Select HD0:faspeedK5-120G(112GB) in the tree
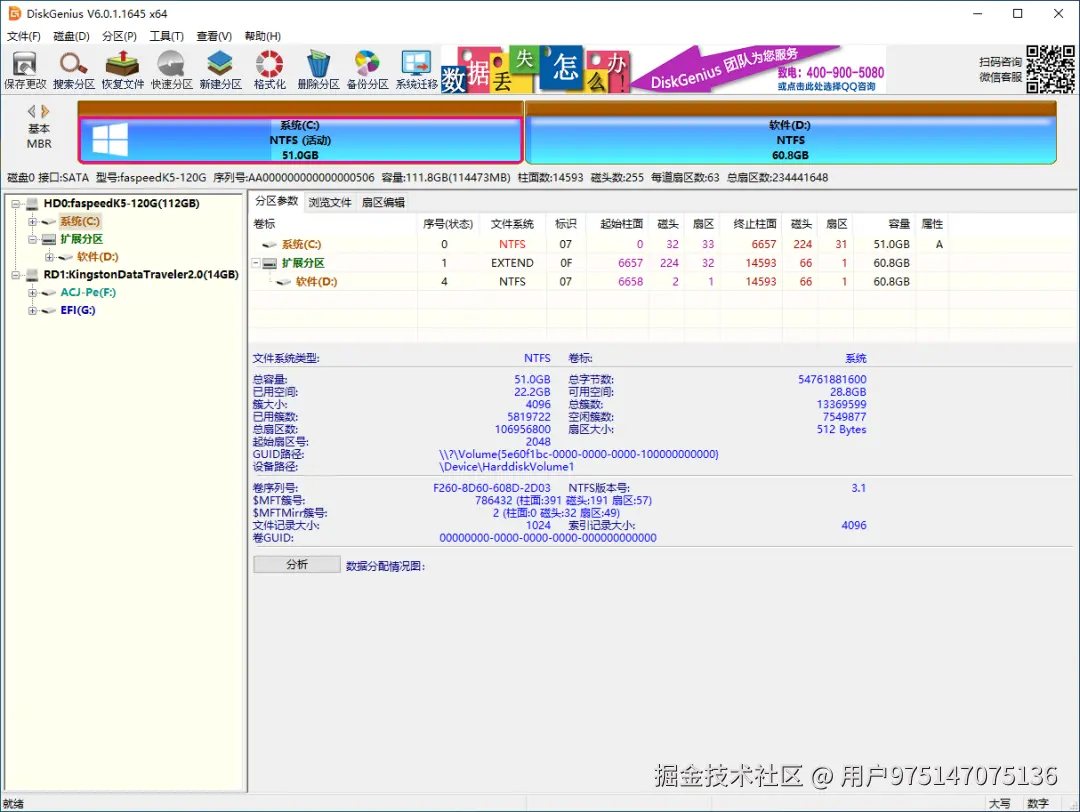1080x812 pixels. point(121,204)
